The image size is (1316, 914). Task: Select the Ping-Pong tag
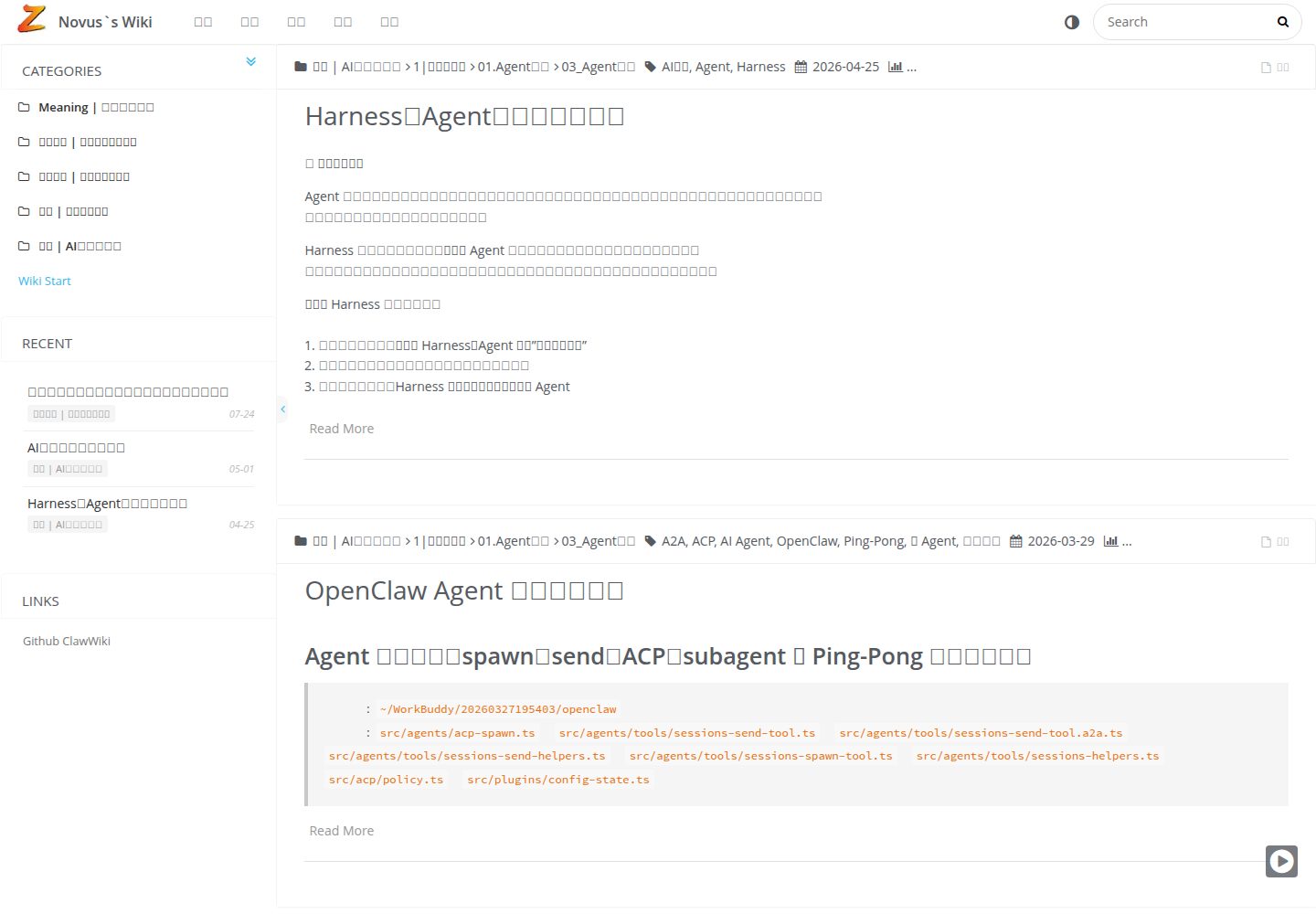875,541
